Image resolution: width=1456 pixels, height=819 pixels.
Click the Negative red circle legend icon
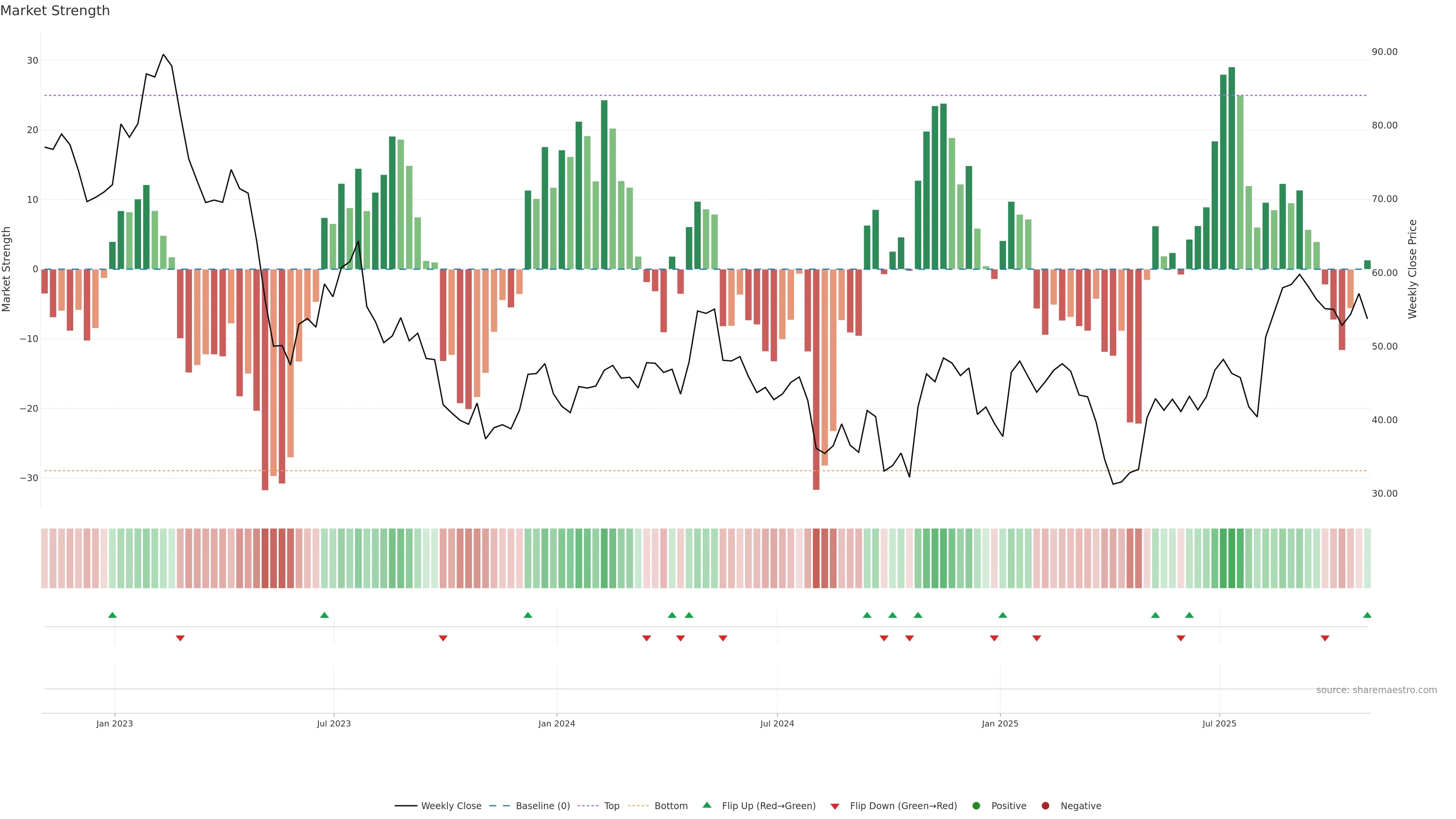1045,805
